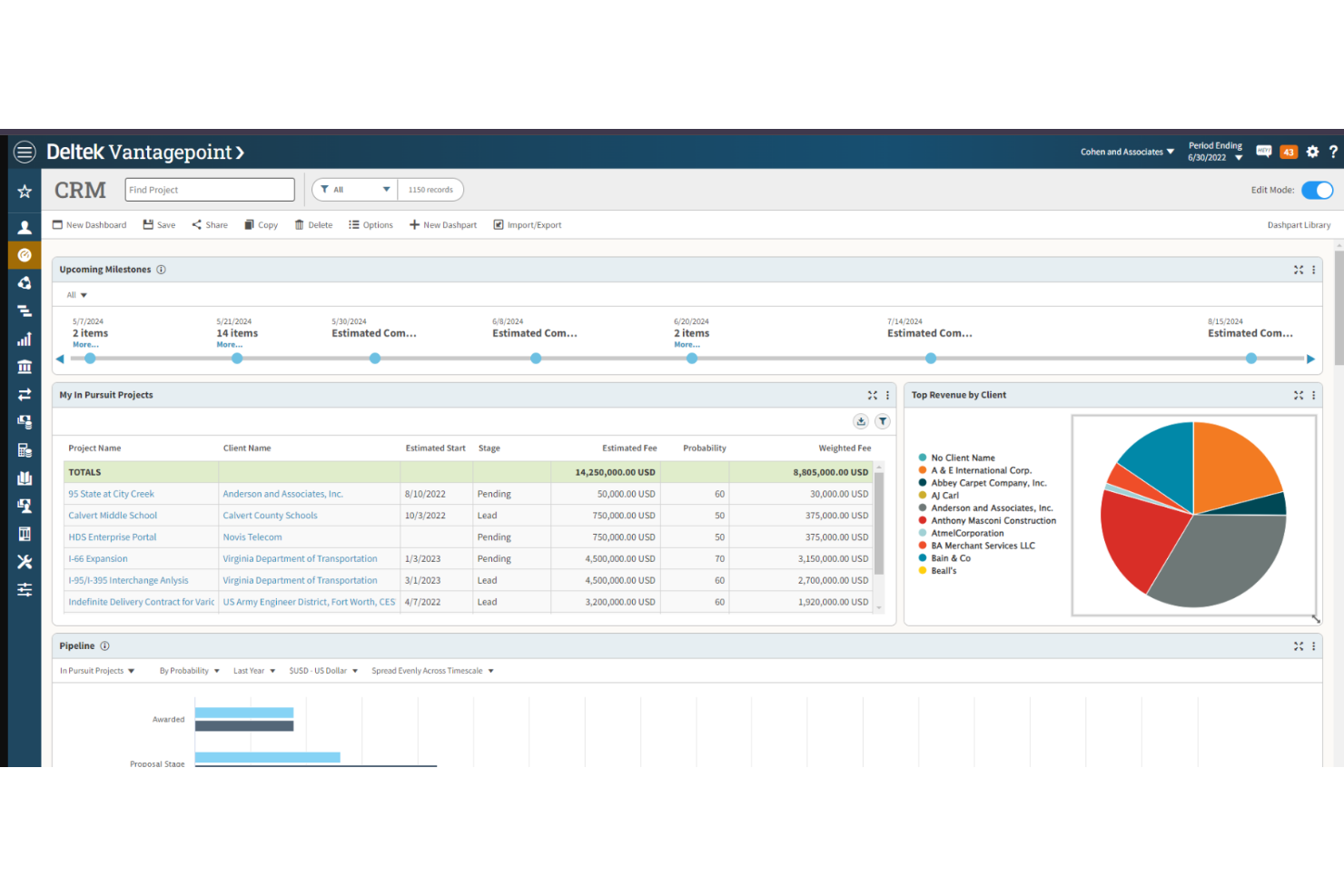Viewport: 1344px width, 896px height.
Task: Click the filter funnel icon in projects grid
Action: 883,421
